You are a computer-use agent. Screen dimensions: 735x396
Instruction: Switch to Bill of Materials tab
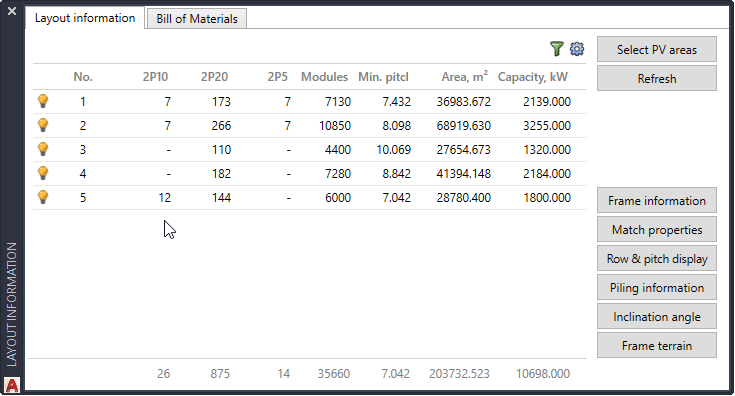click(x=196, y=19)
